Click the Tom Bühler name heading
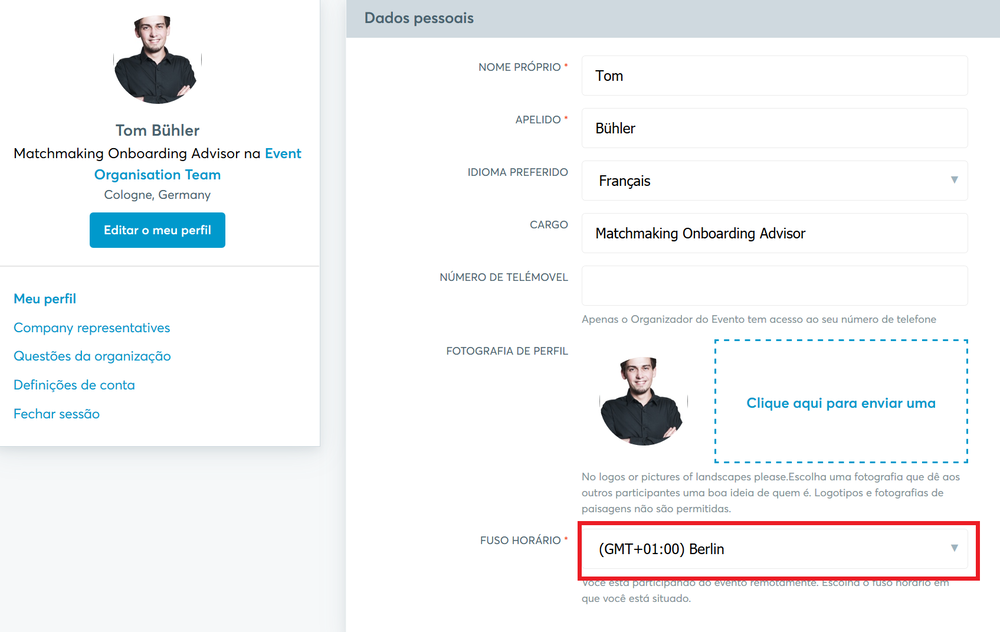Image resolution: width=1000 pixels, height=632 pixels. (158, 130)
